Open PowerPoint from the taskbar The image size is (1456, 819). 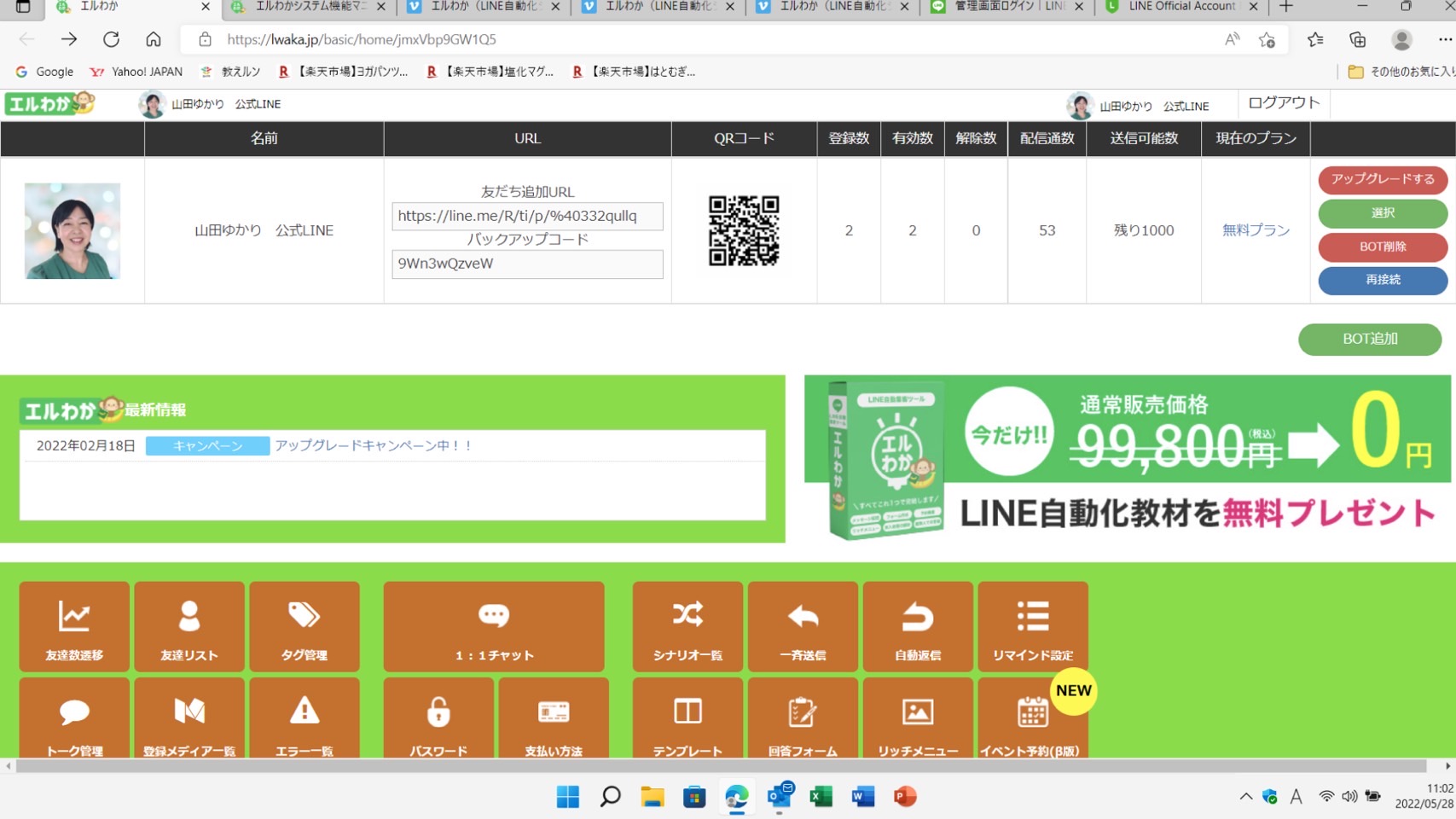click(x=905, y=797)
